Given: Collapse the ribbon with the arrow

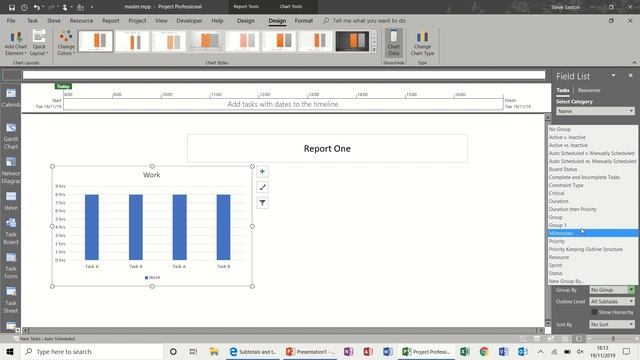Looking at the screenshot, I should point(634,62).
